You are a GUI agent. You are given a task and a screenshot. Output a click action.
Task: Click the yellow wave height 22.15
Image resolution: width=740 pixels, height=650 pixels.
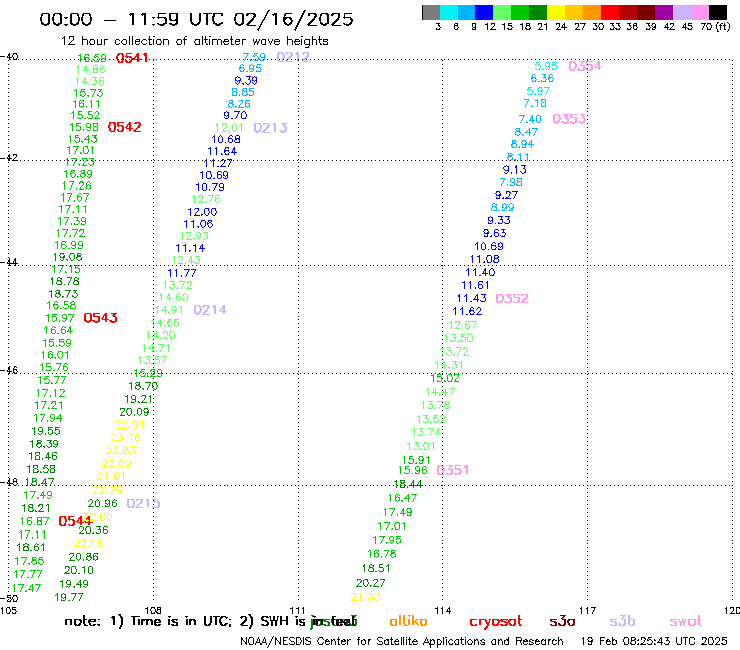click(88, 543)
